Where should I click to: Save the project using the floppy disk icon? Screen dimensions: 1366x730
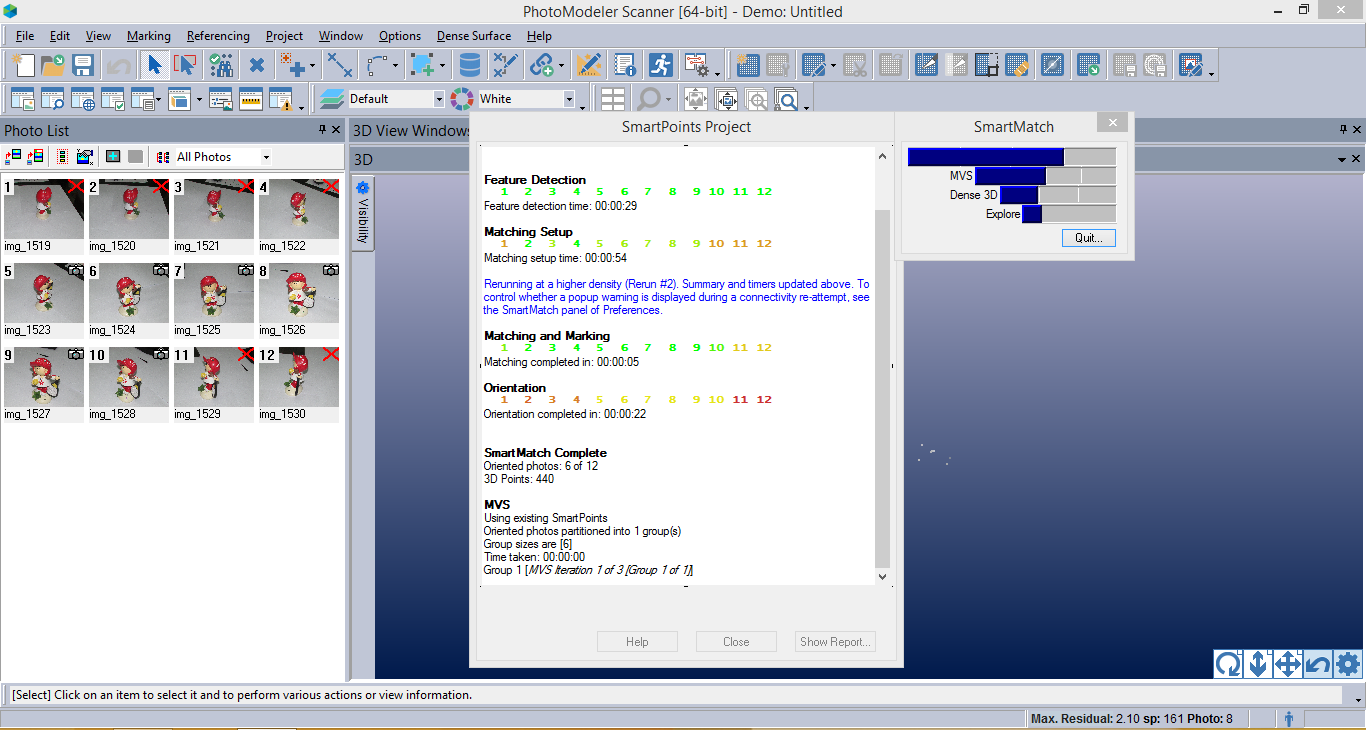[83, 66]
